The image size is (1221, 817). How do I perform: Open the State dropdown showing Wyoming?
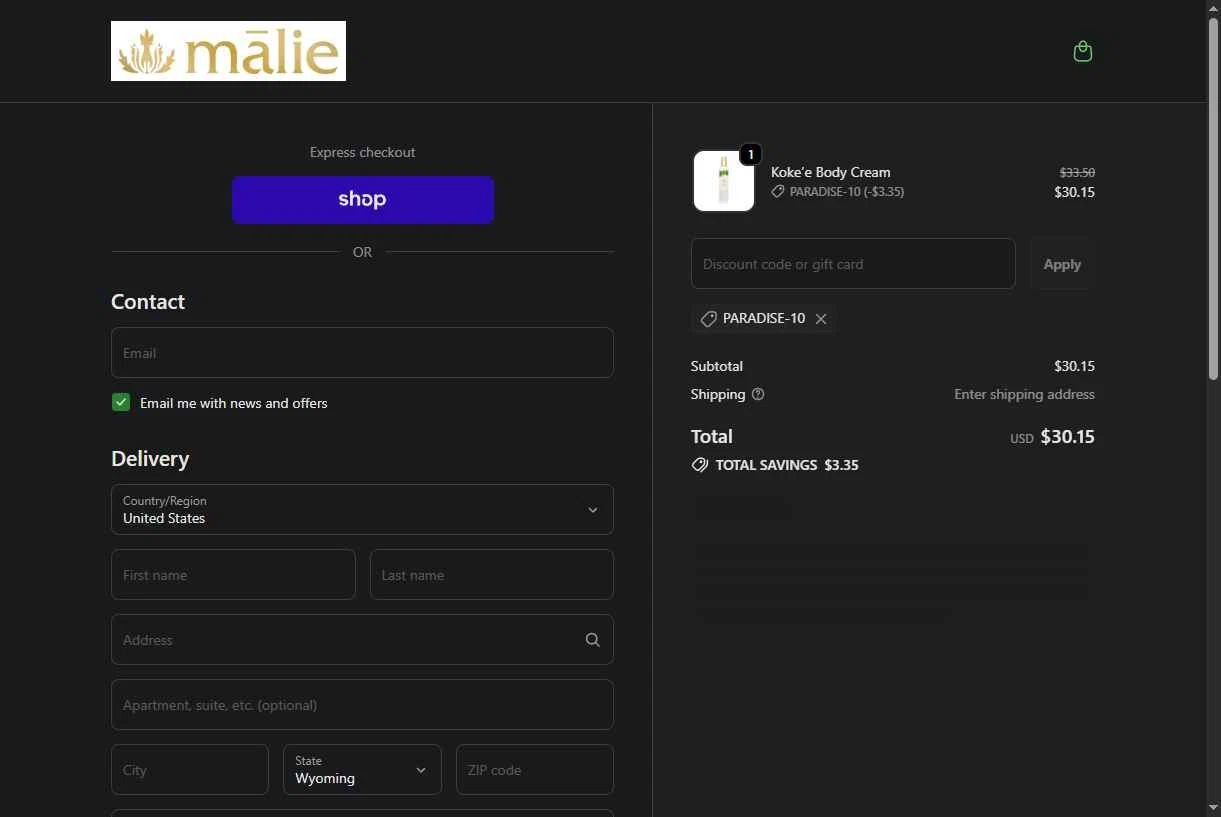coord(362,769)
